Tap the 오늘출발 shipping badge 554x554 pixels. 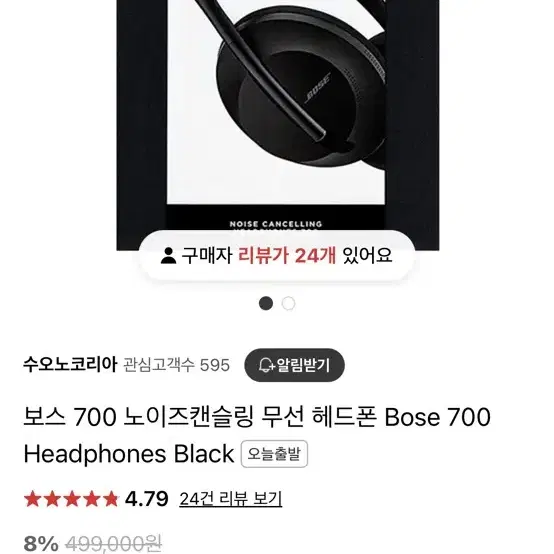pos(274,454)
